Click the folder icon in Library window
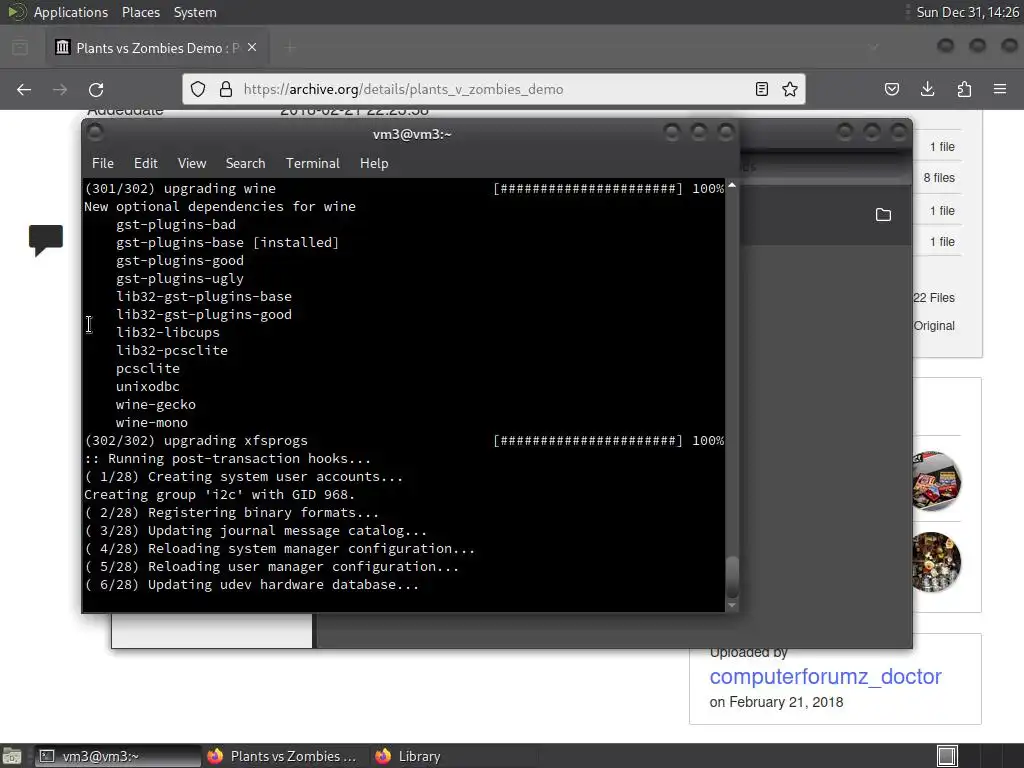Viewport: 1024px width, 768px height. point(883,215)
